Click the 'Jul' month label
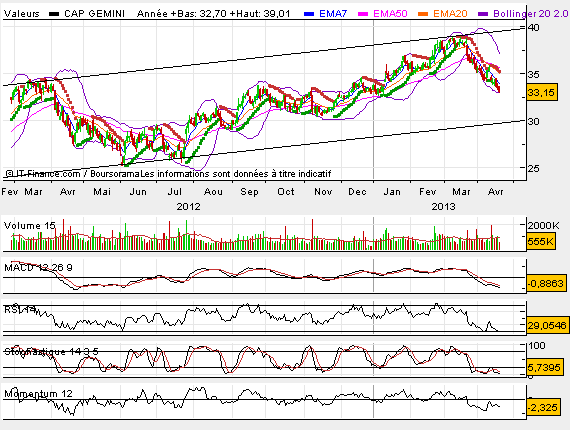The width and height of the screenshot is (570, 430). tap(174, 192)
